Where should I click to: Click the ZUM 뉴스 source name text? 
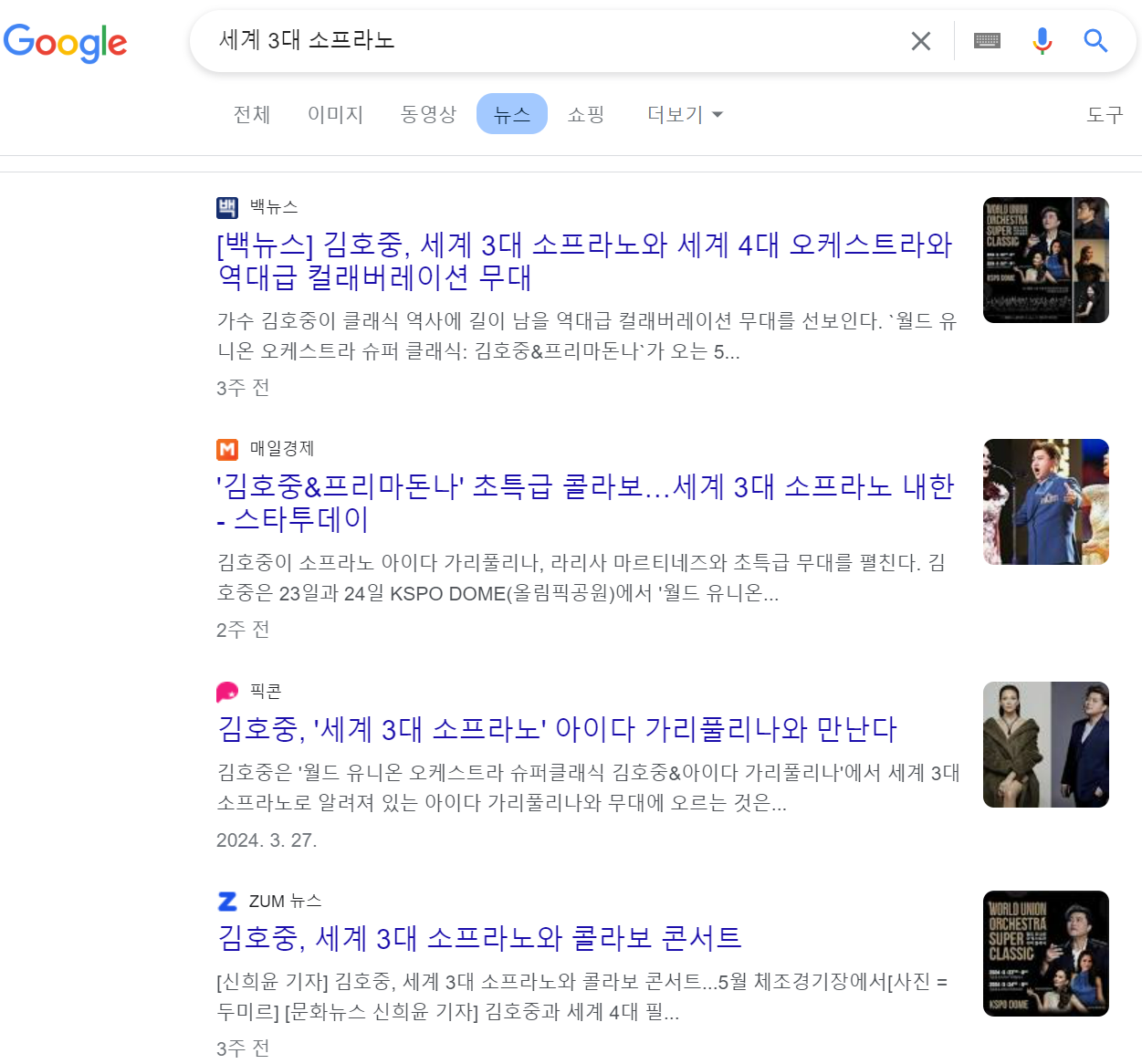pyautogui.click(x=285, y=902)
